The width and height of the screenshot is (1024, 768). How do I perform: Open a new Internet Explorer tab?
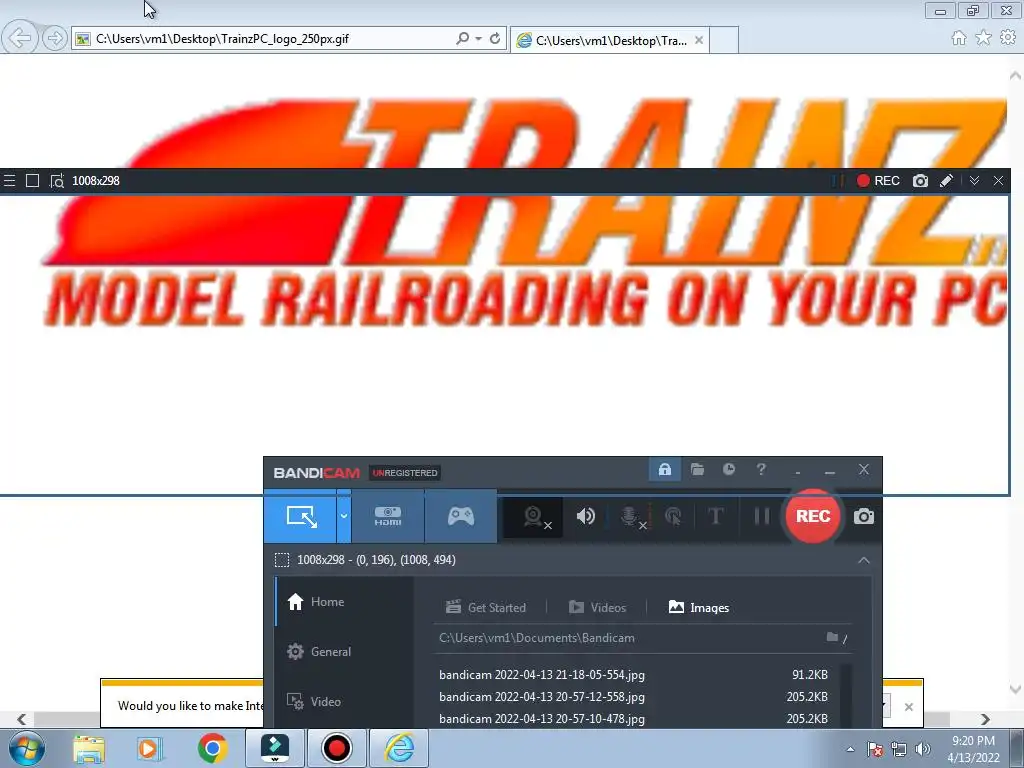724,40
